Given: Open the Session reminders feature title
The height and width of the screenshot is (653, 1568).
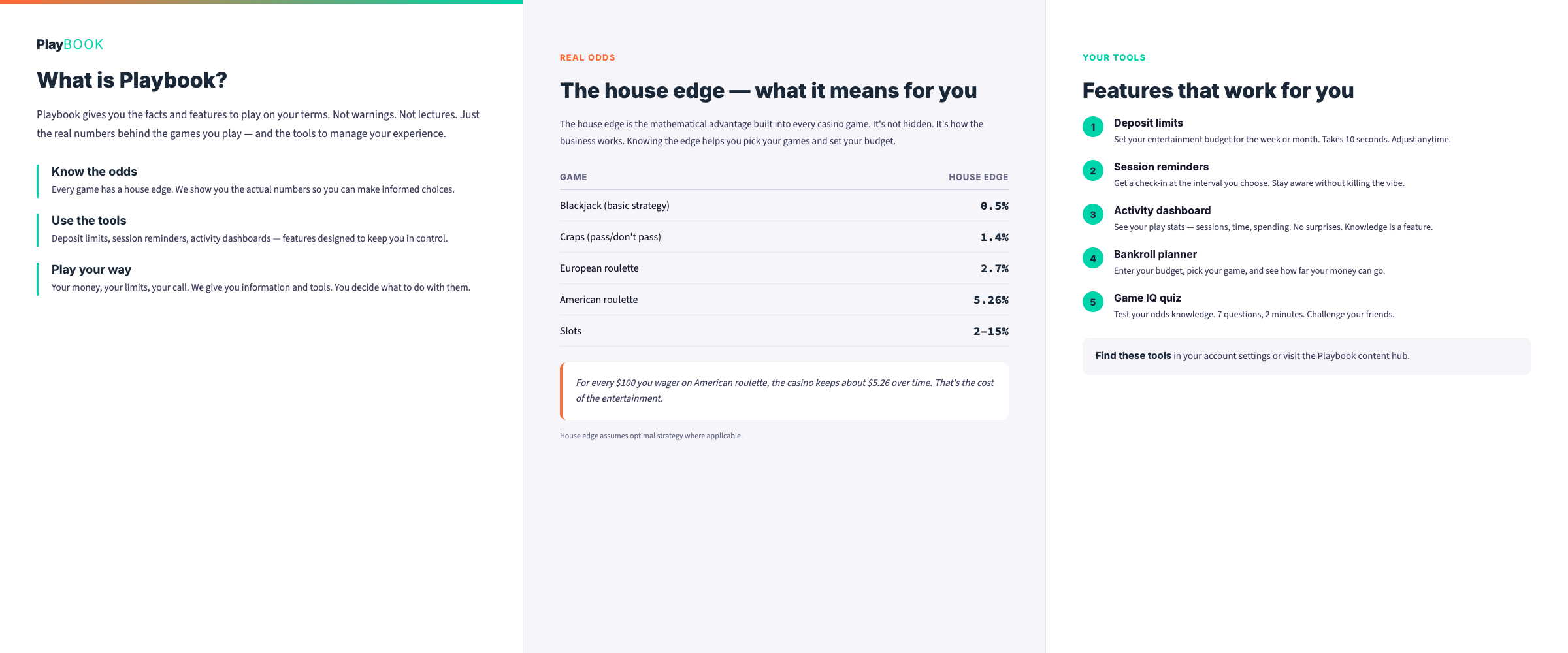Looking at the screenshot, I should pyautogui.click(x=1161, y=167).
